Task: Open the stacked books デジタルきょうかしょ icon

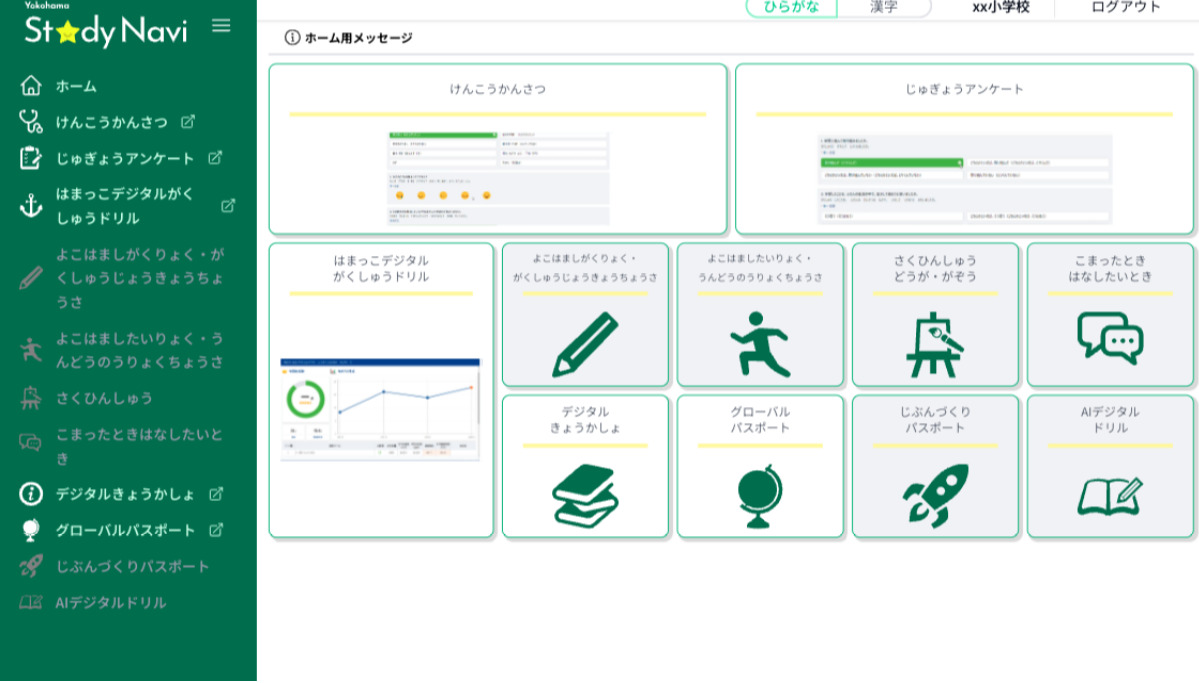Action: point(585,496)
